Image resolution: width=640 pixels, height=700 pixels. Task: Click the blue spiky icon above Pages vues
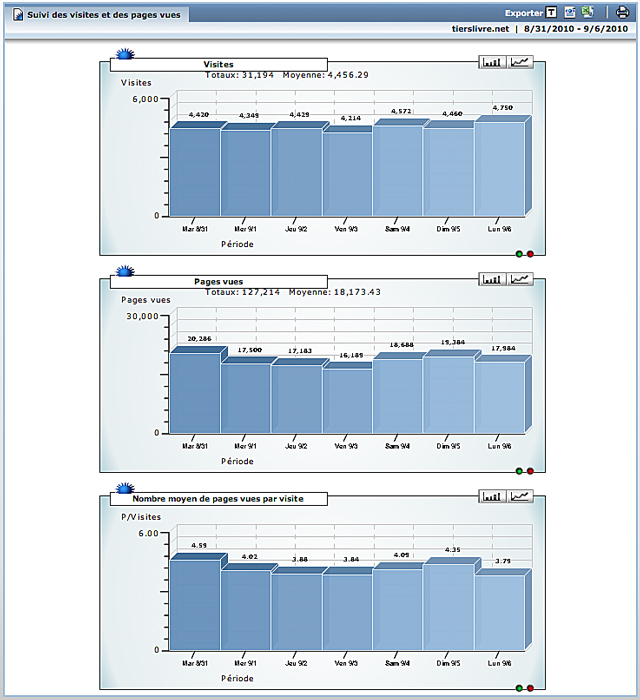tap(126, 271)
